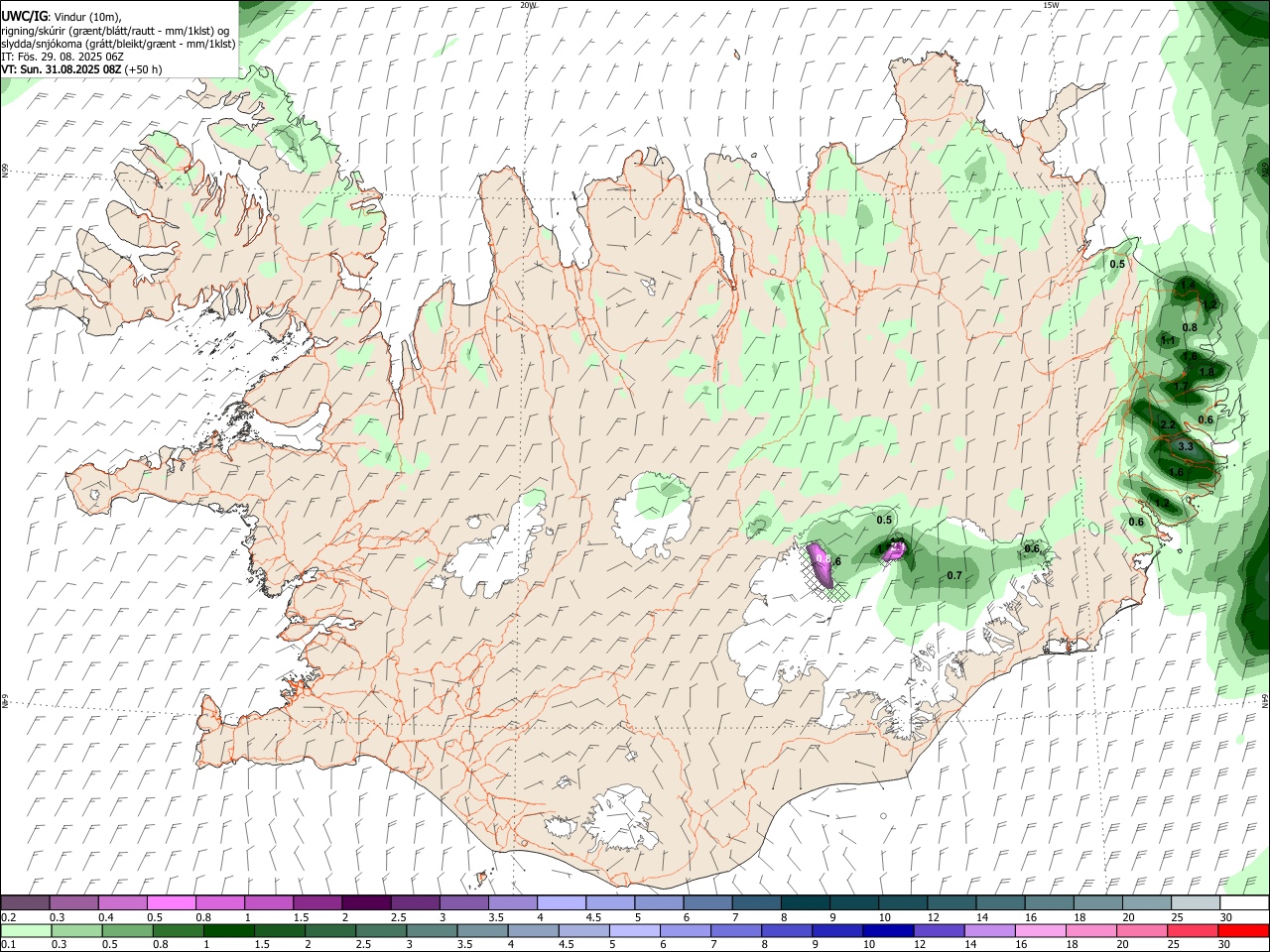The width and height of the screenshot is (1270, 952).
Task: Click the dark teal 8–9 swatch in upper legend
Action: pyautogui.click(x=806, y=903)
